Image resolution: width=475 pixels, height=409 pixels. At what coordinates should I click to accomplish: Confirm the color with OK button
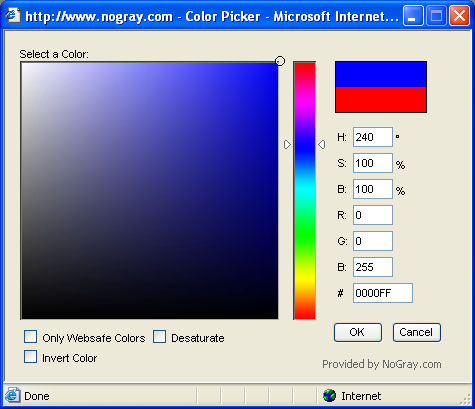tap(358, 332)
